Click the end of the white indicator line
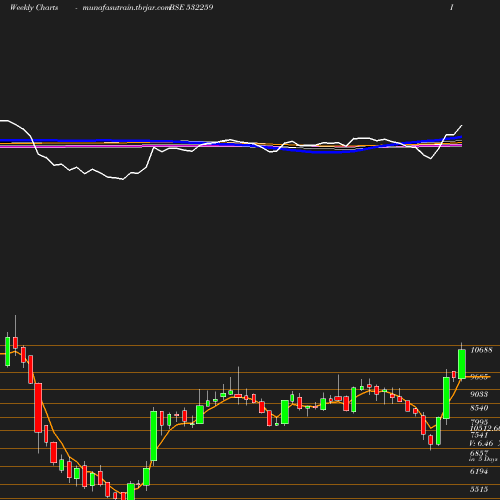 [x=462, y=126]
